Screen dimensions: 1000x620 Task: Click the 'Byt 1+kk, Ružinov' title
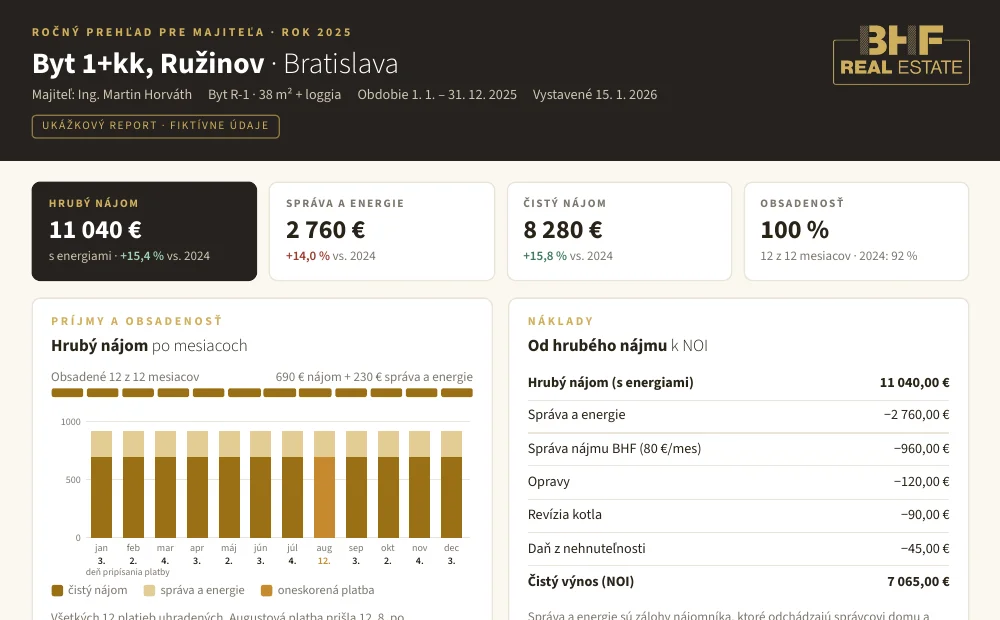pyautogui.click(x=148, y=64)
